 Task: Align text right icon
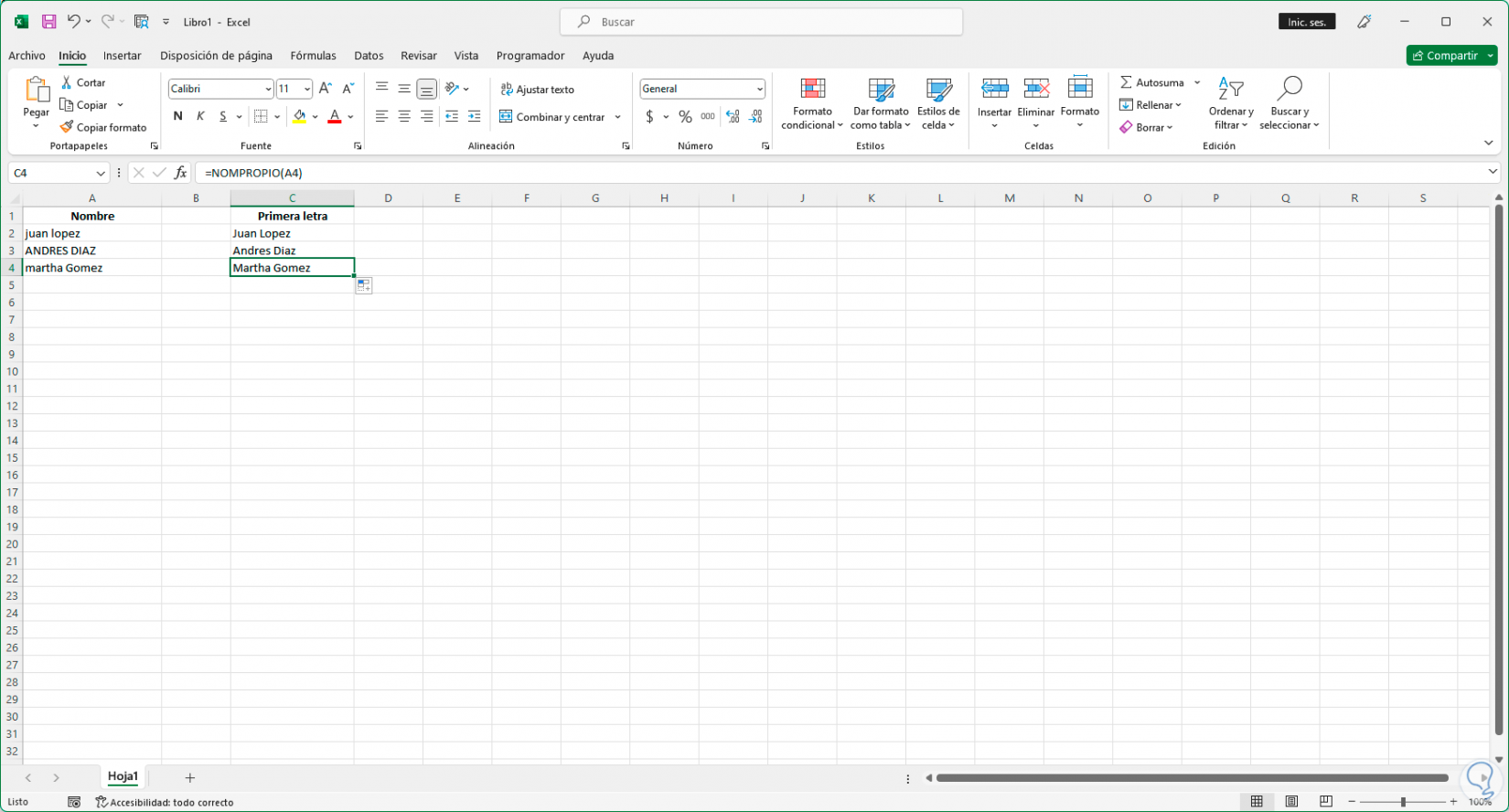tap(427, 116)
